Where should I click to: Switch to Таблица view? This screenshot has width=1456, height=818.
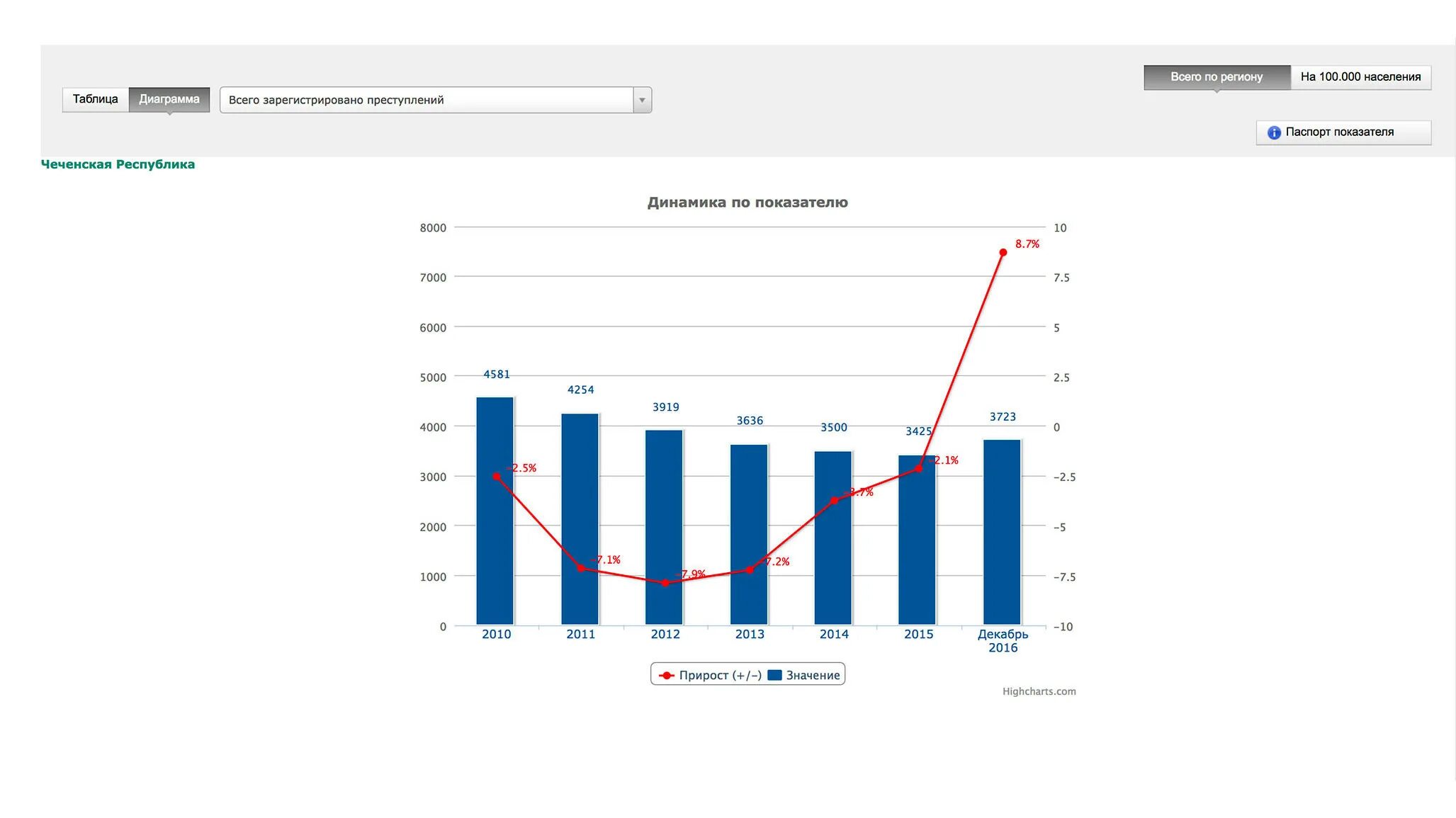coord(95,99)
